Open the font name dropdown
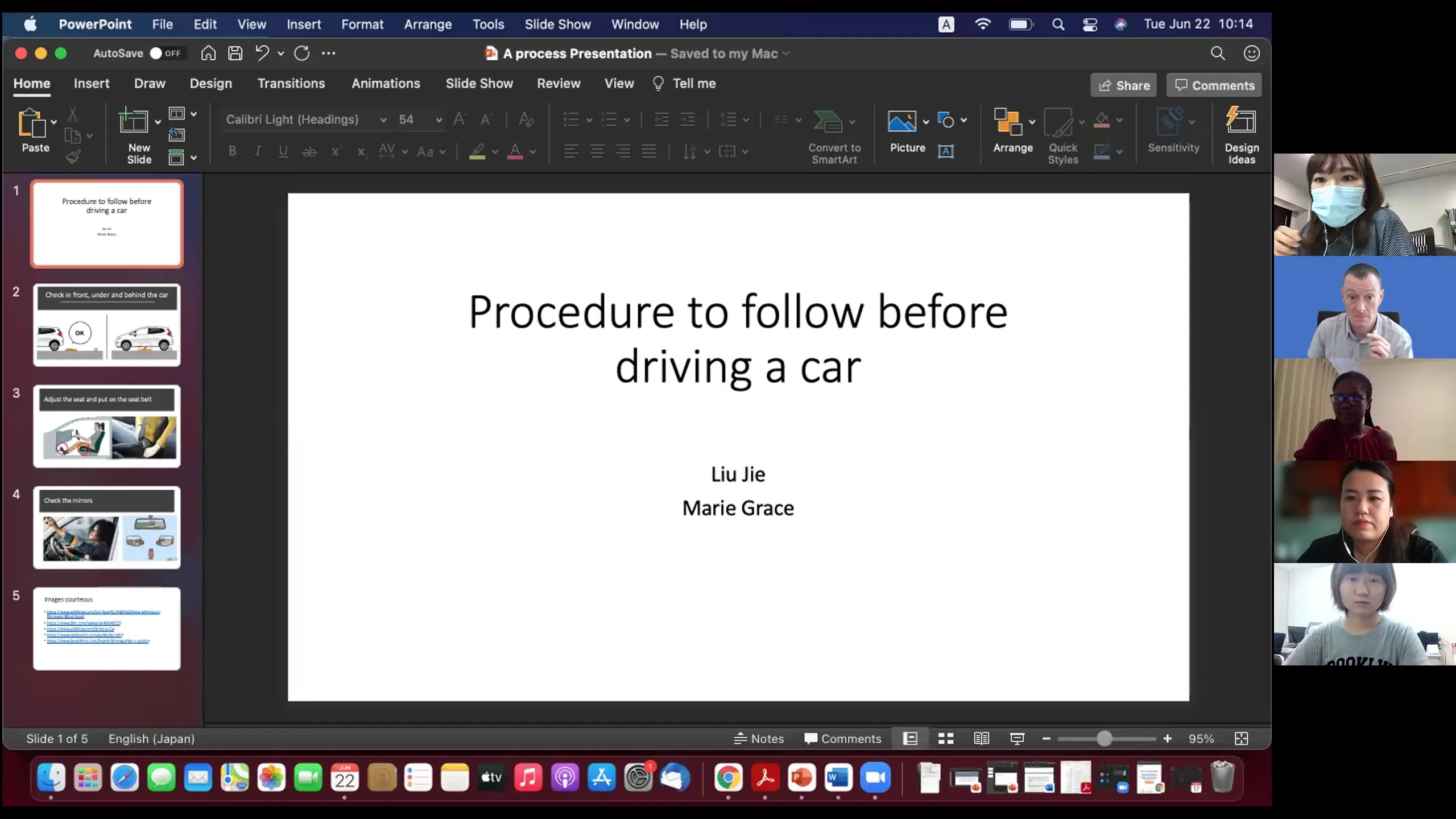The image size is (1456, 819). point(383,120)
